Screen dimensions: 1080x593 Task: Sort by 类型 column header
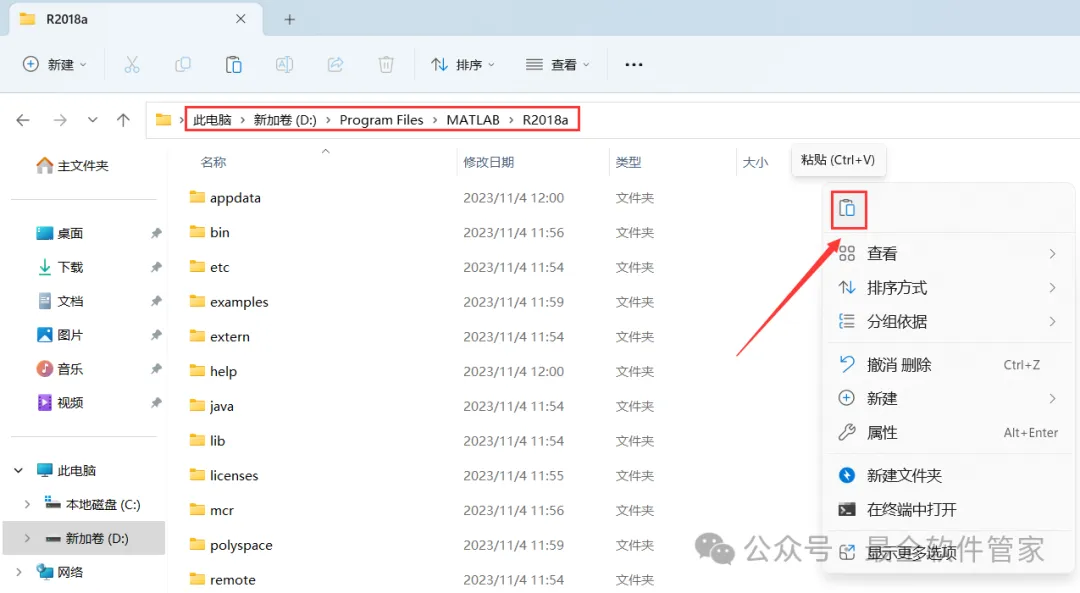tap(628, 162)
